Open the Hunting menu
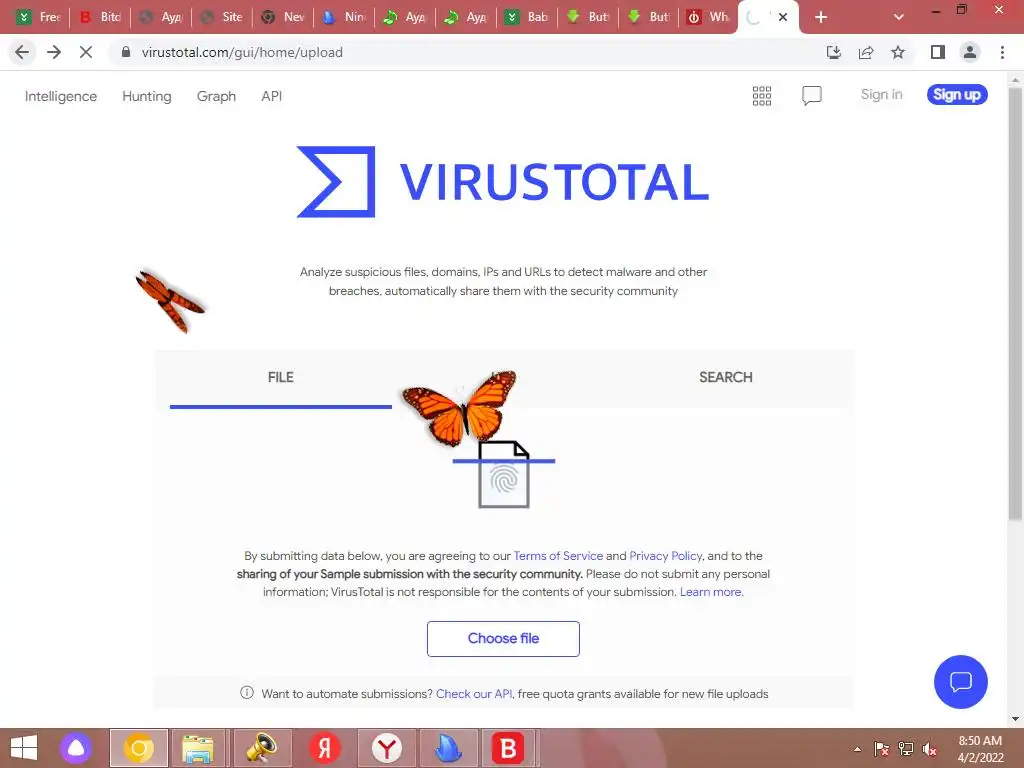1024x768 pixels. click(147, 96)
